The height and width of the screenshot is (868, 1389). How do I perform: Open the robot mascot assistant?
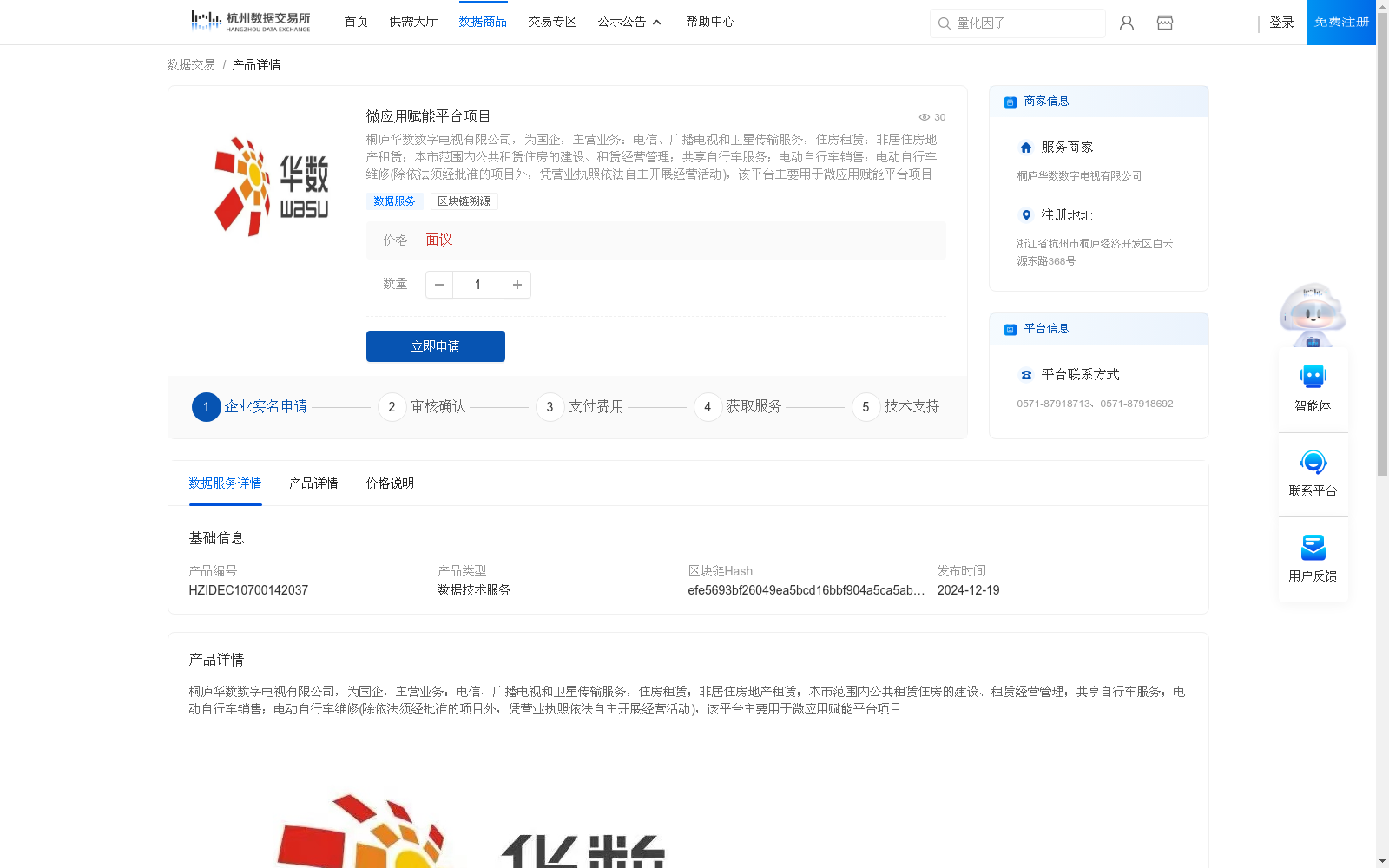pyautogui.click(x=1313, y=314)
